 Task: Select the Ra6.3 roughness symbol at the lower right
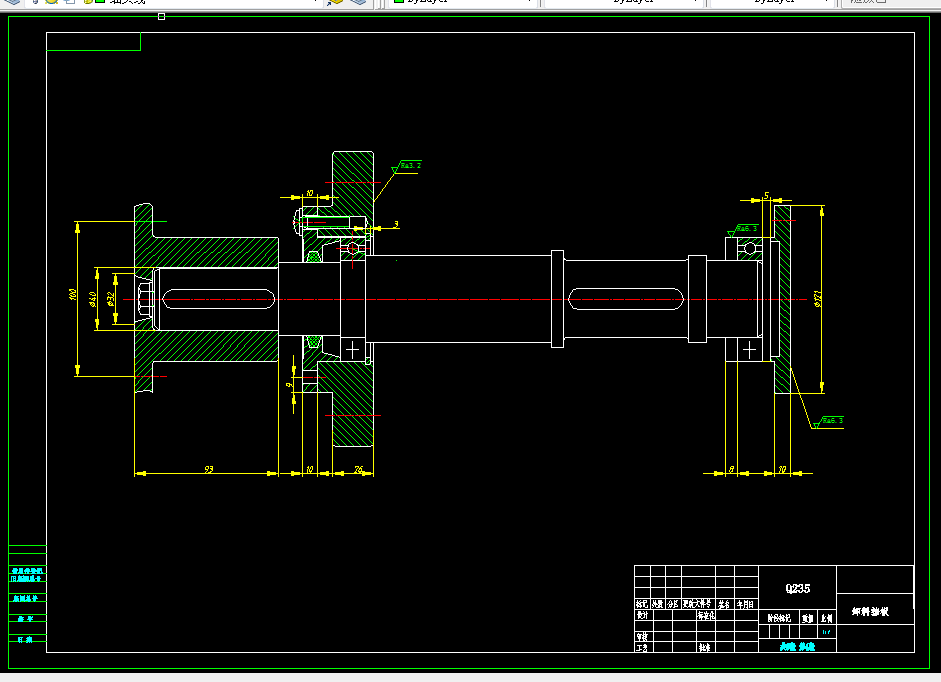pos(828,422)
